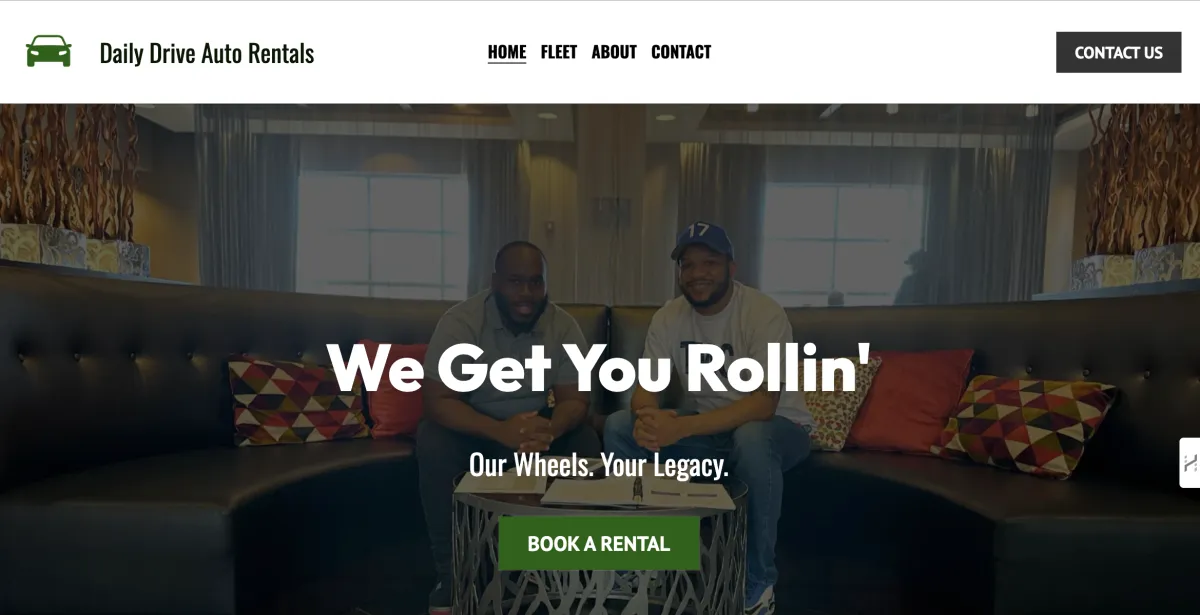Select ABOUT in the navigation bar
The image size is (1200, 615).
[x=614, y=52]
